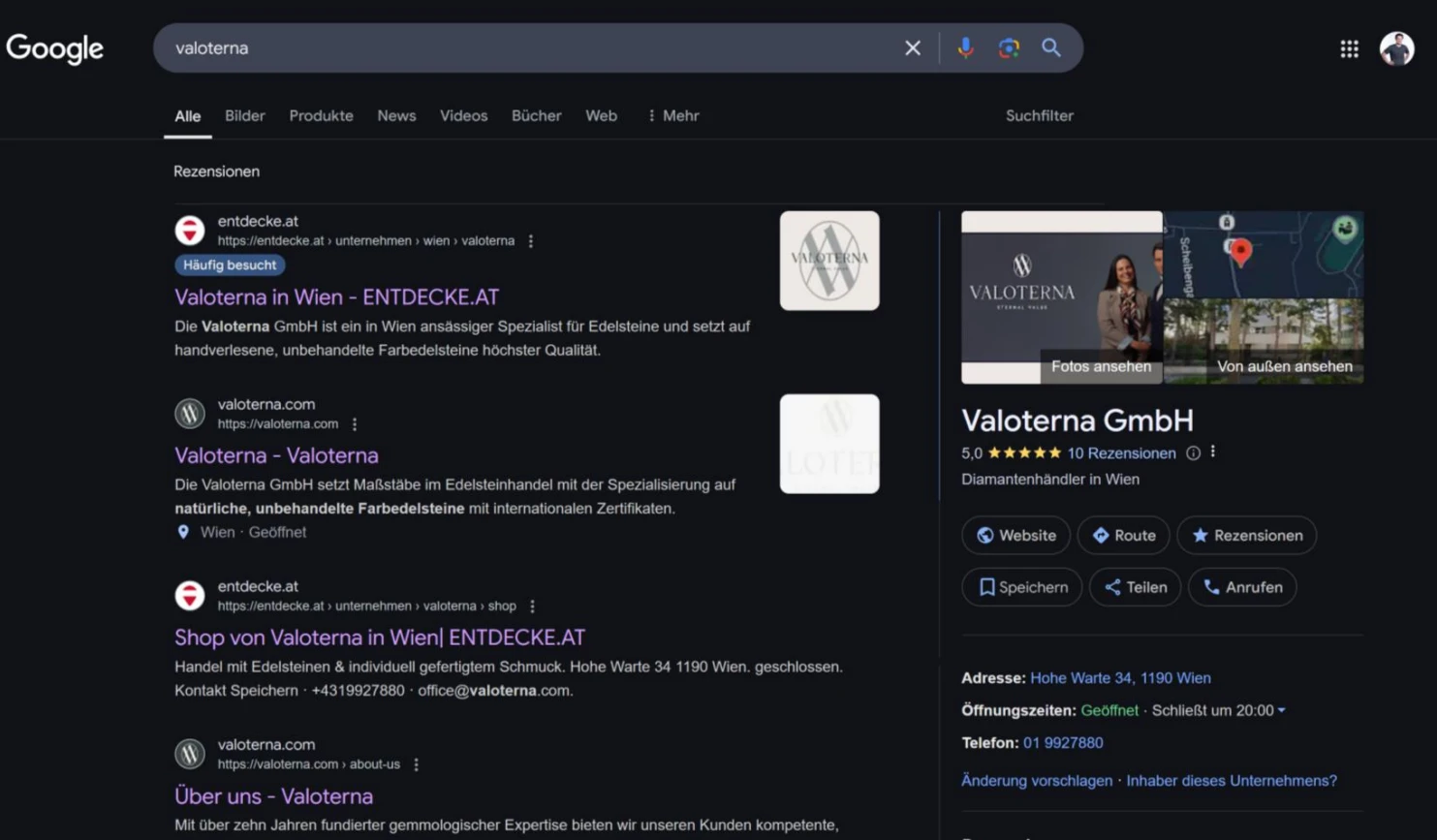Click Änderung vorschlagen link
This screenshot has height=840, width=1437.
[x=1036, y=781]
